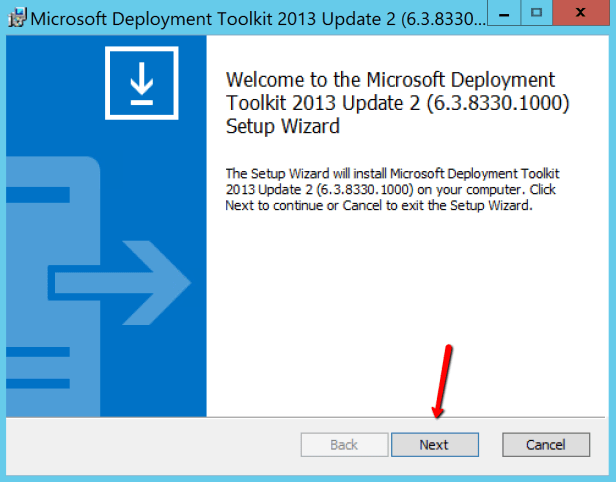Image resolution: width=616 pixels, height=482 pixels.
Task: Click blank white area below description text
Action: [x=400, y=320]
